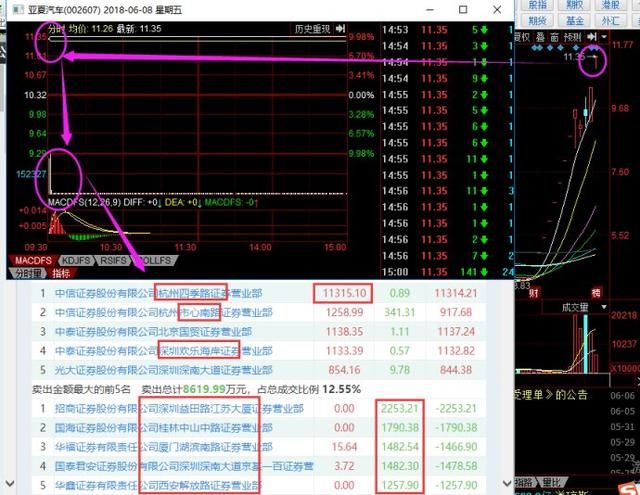Select the 分时图 tab
Viewport: 640px width, 495px height.
point(28,273)
